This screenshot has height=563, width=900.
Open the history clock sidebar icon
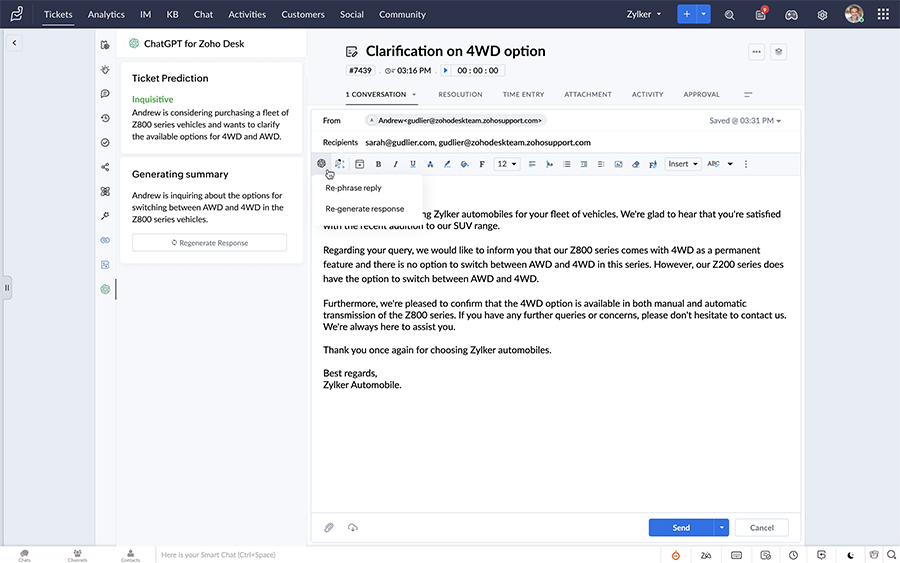tap(105, 118)
